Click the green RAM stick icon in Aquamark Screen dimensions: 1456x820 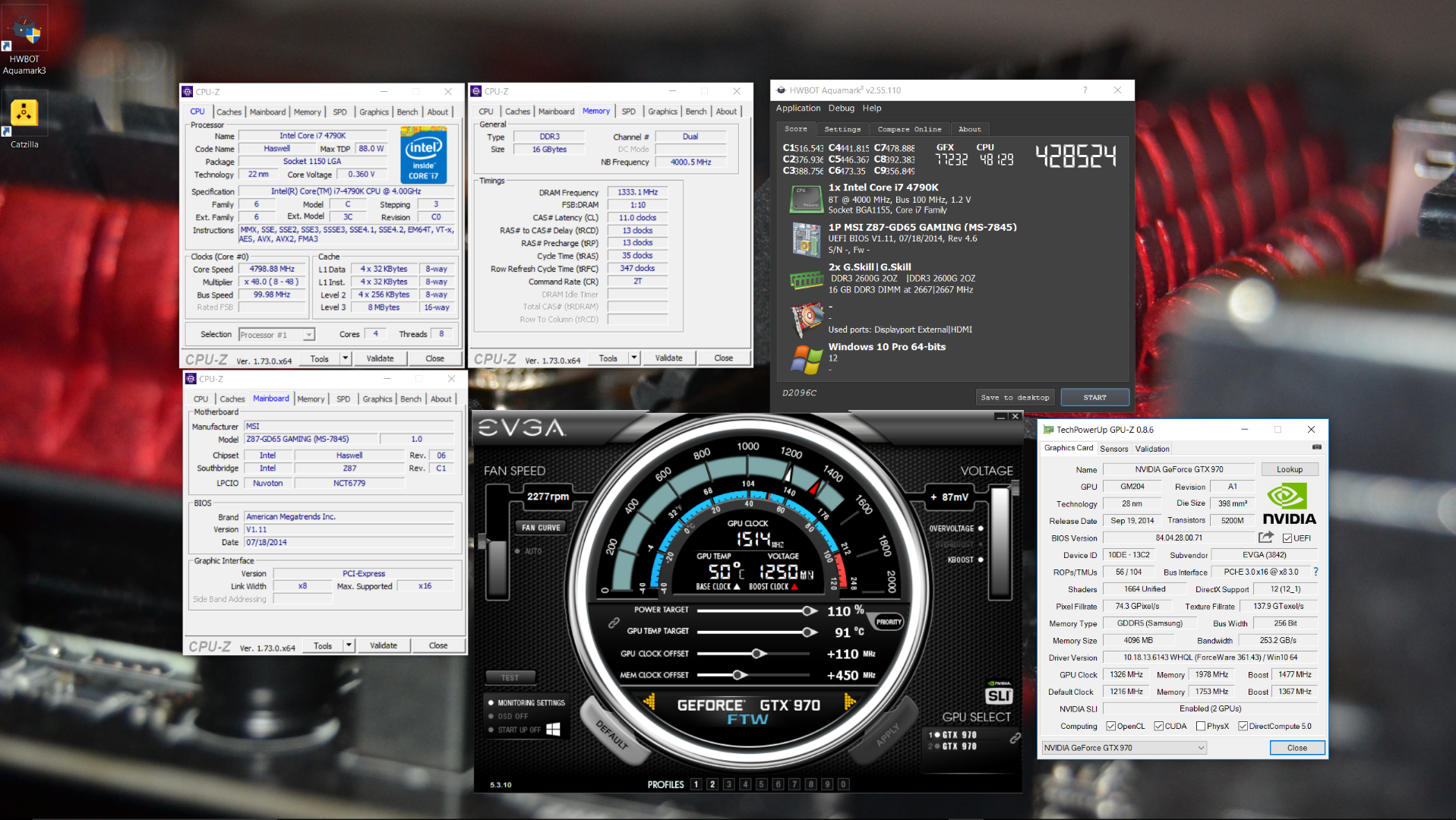[x=807, y=280]
